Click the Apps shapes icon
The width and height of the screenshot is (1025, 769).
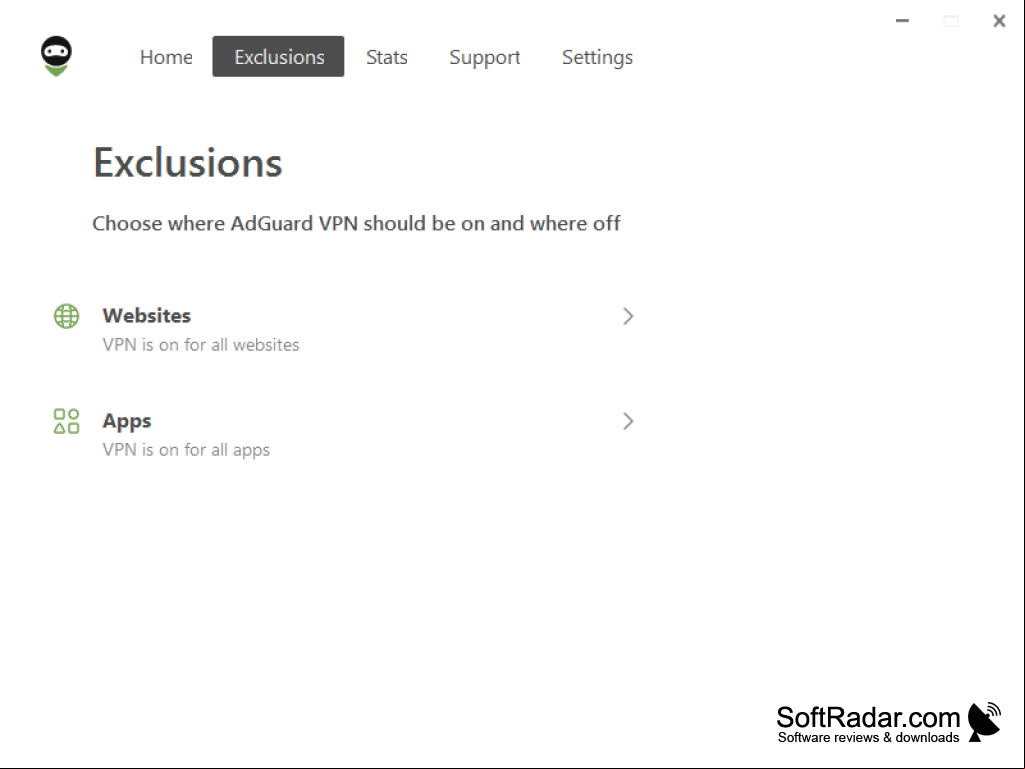(x=66, y=421)
